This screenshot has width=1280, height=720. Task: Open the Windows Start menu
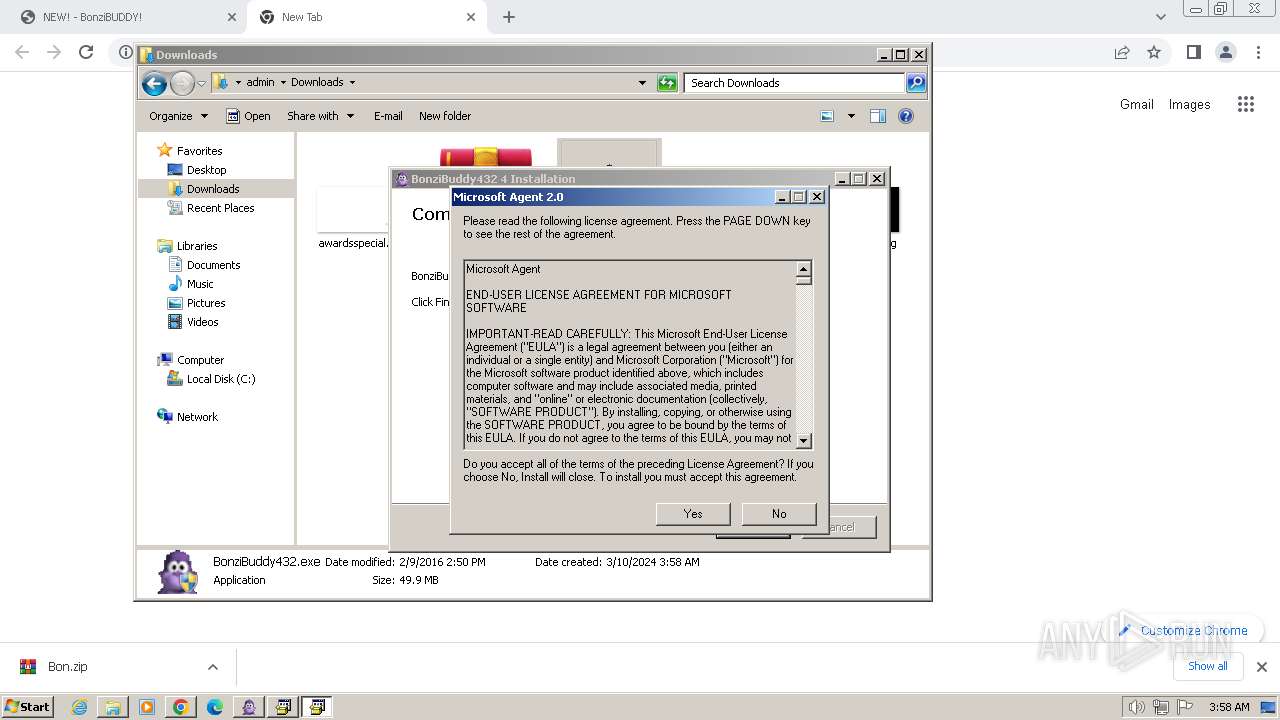pos(28,707)
